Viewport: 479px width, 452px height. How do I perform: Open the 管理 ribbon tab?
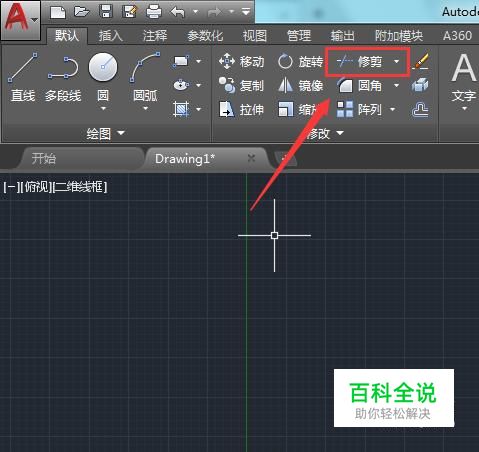click(x=299, y=35)
